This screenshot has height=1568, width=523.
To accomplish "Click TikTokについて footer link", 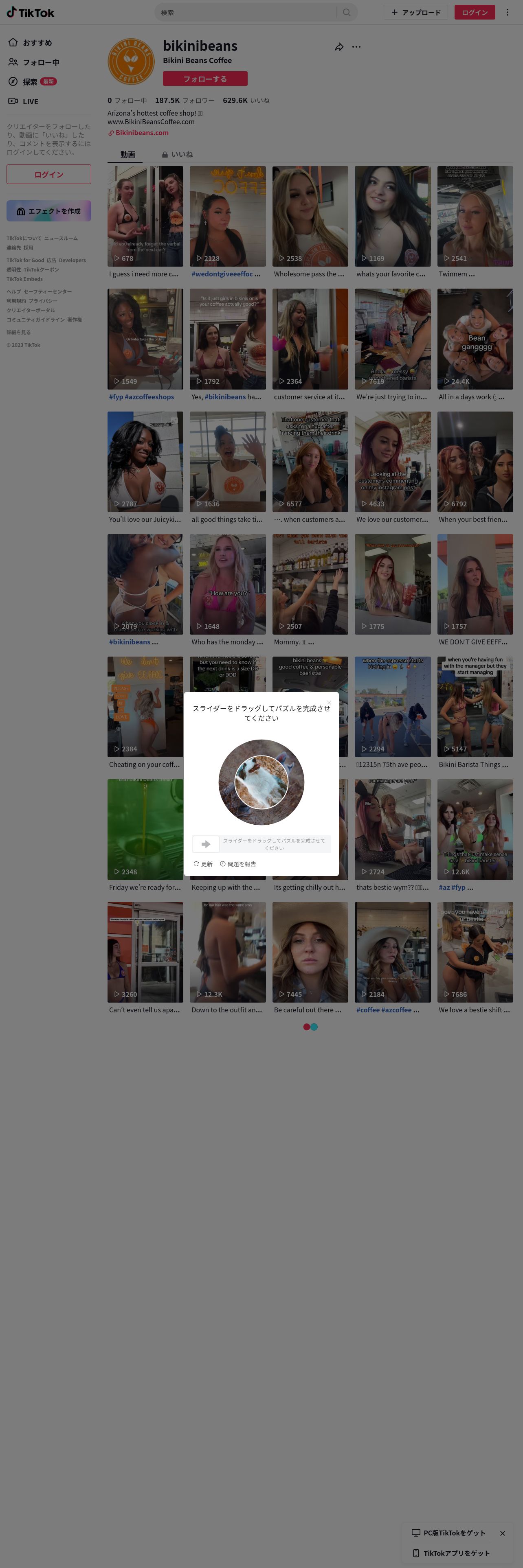I will point(24,238).
